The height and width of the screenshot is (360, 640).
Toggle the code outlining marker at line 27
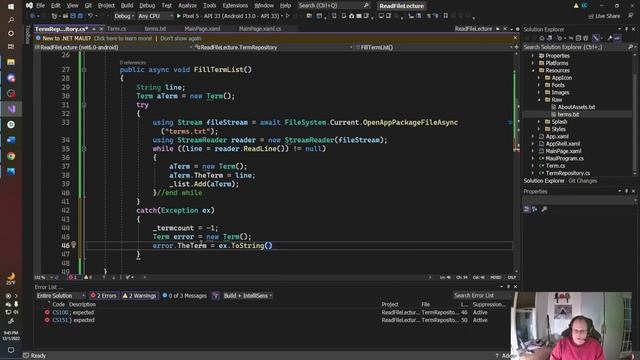pos(84,70)
